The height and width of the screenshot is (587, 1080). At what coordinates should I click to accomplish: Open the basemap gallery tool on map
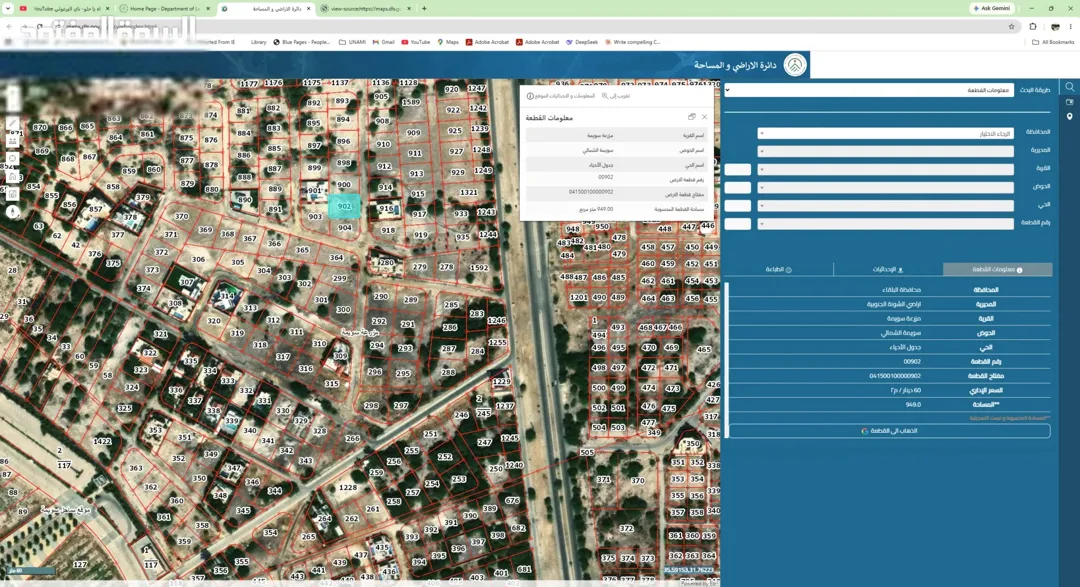click(x=12, y=194)
